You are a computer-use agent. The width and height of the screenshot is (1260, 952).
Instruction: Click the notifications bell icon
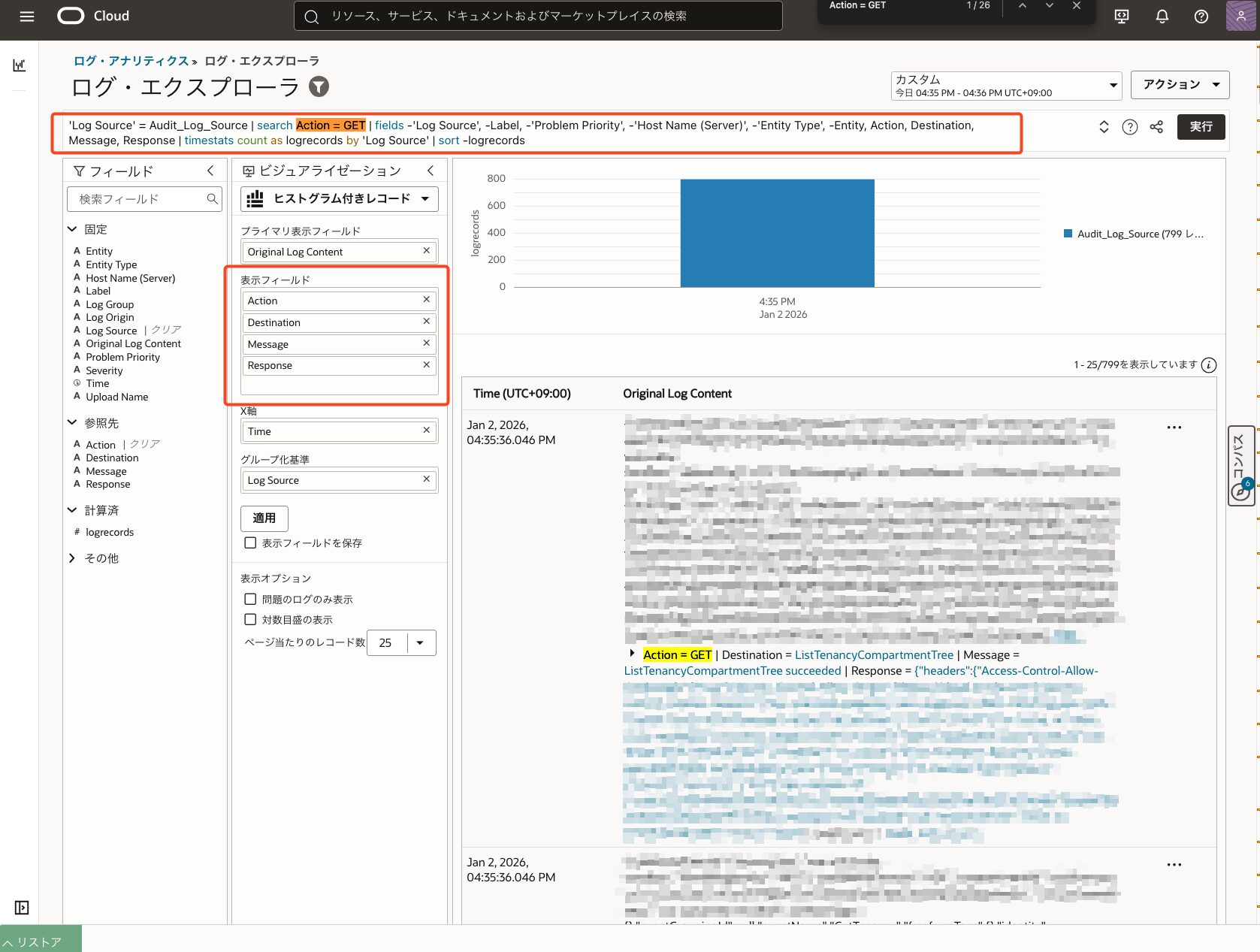(1162, 16)
